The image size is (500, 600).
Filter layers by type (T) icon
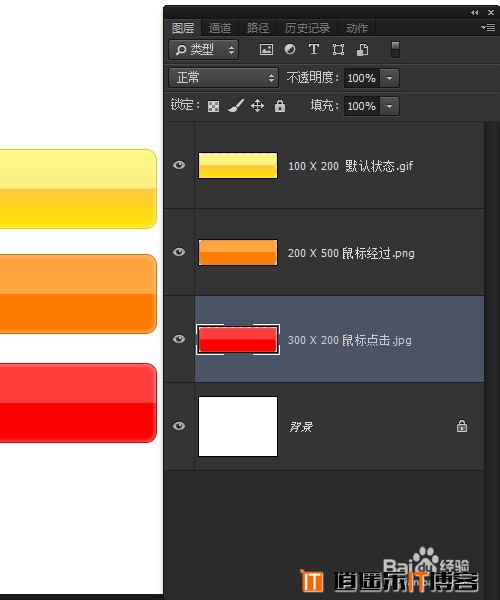pyautogui.click(x=314, y=49)
